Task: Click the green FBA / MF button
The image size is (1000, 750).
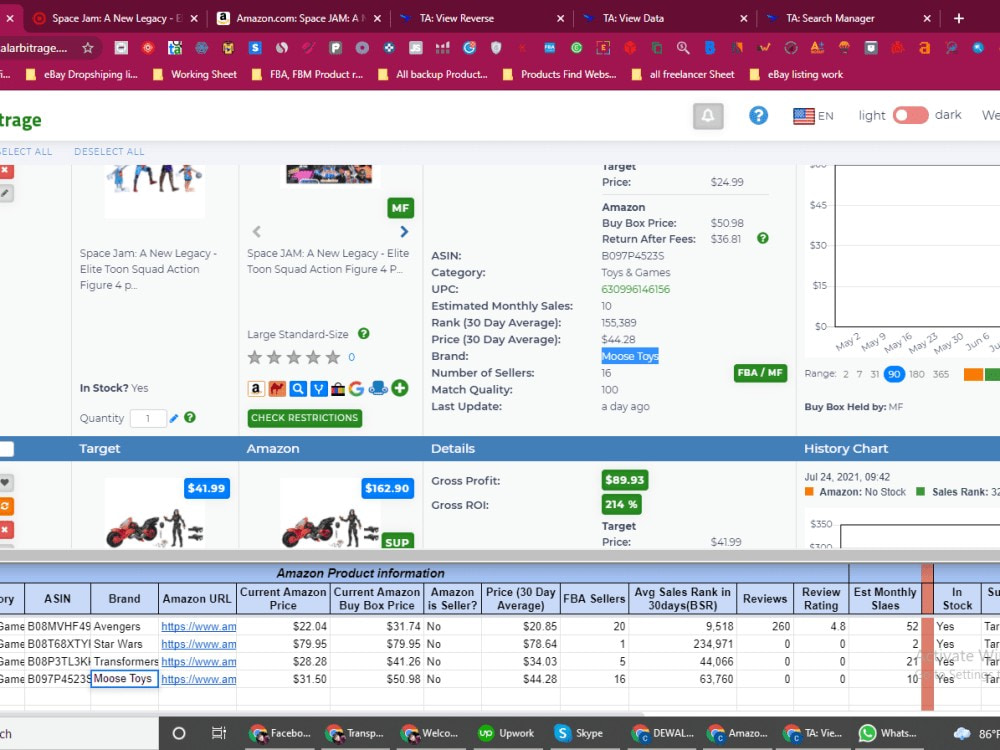Action: coord(760,373)
